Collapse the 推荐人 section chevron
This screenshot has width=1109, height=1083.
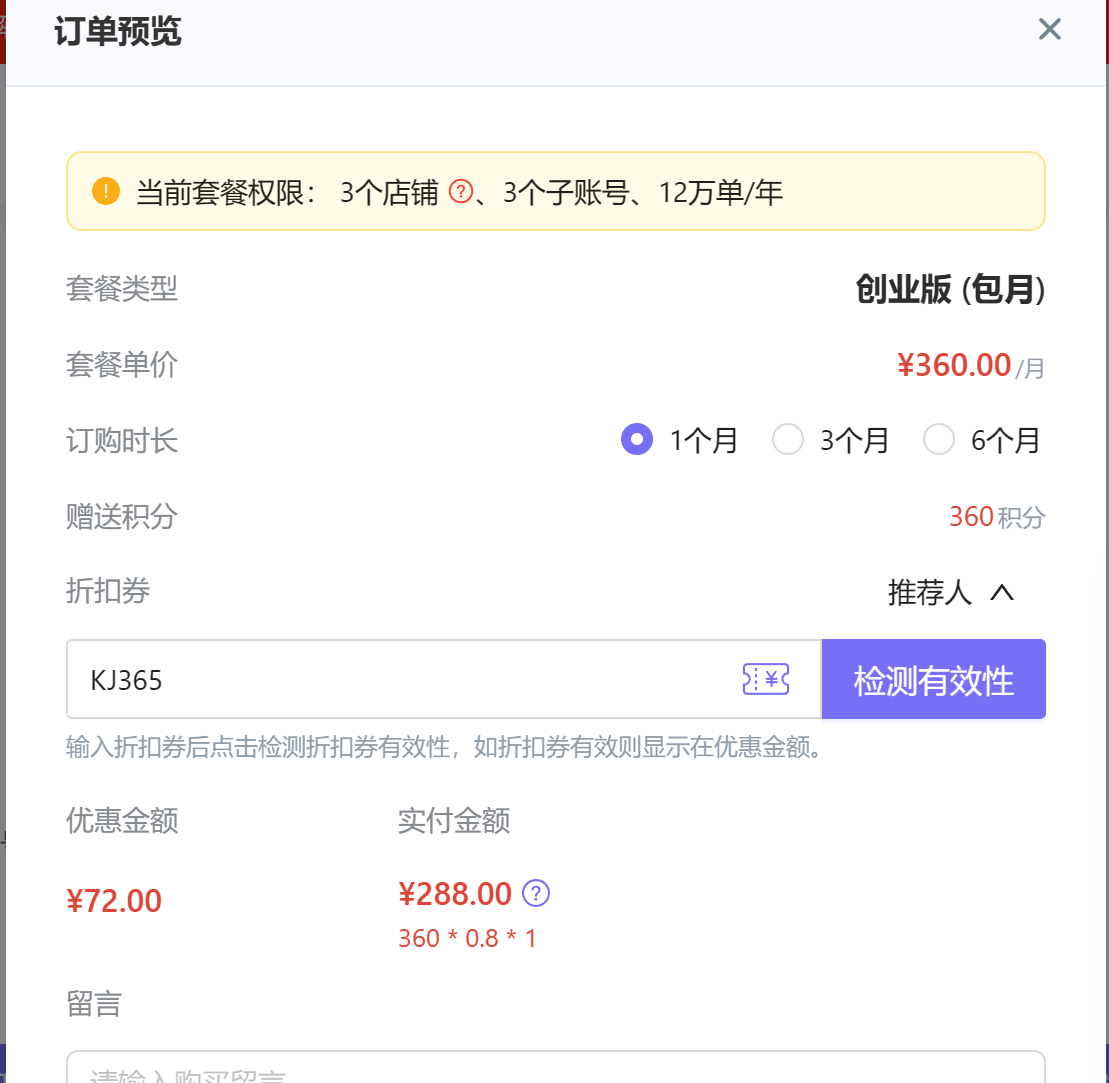pos(1001,592)
